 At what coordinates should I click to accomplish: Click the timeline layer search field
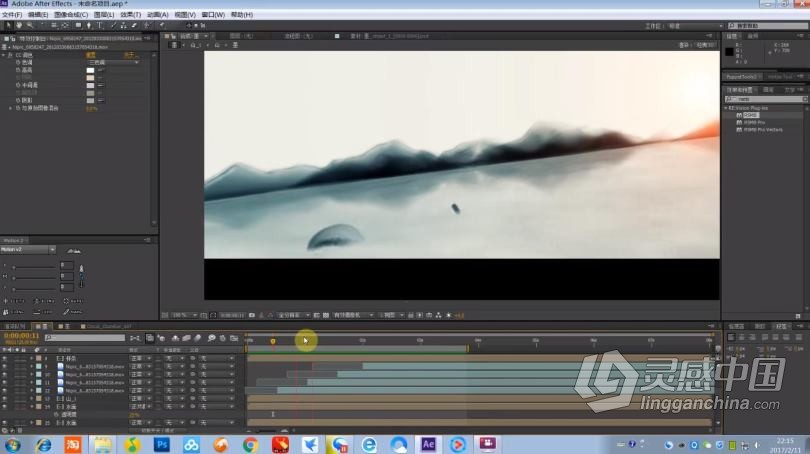click(x=85, y=338)
